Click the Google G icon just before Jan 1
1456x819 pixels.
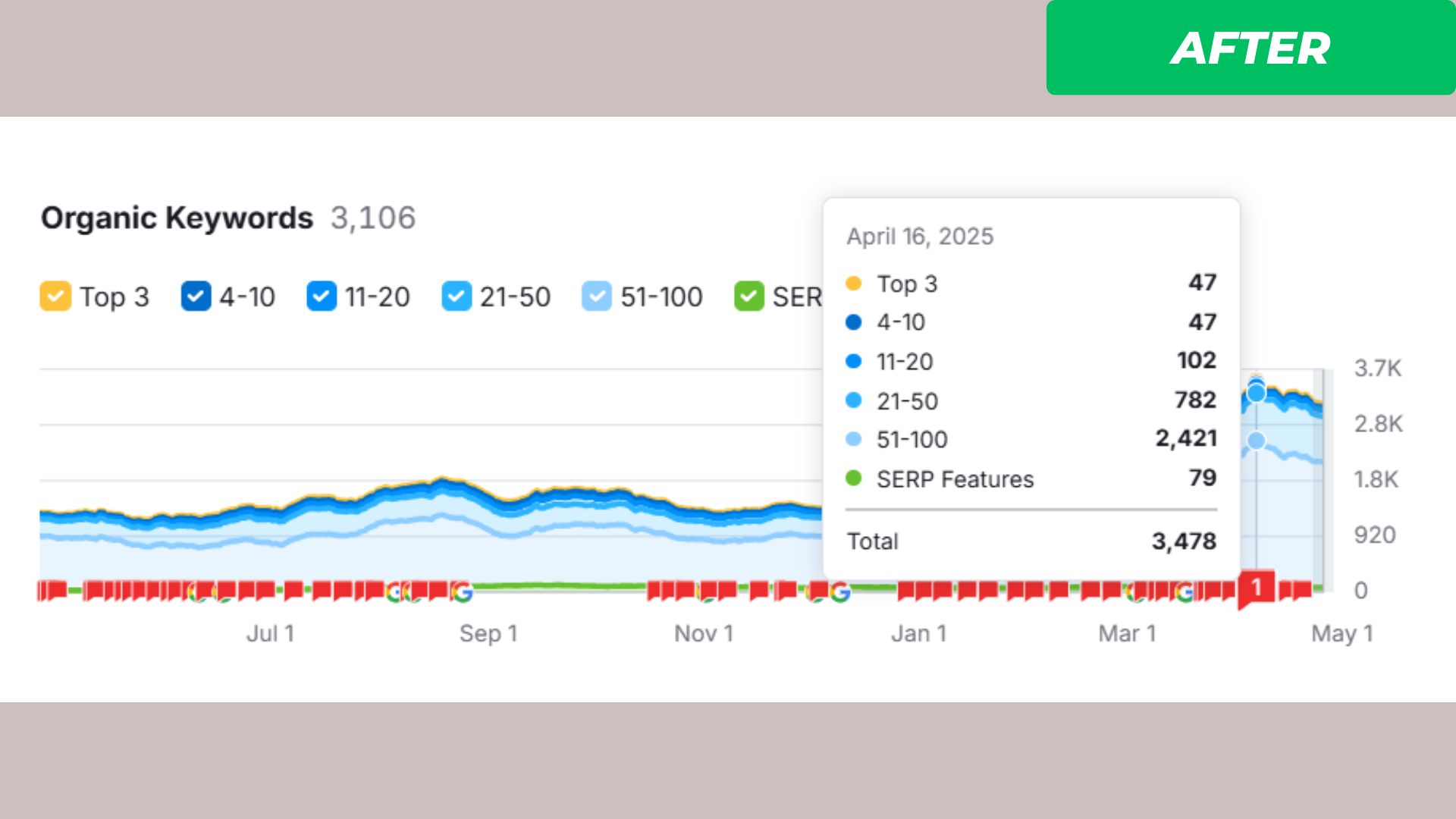839,592
